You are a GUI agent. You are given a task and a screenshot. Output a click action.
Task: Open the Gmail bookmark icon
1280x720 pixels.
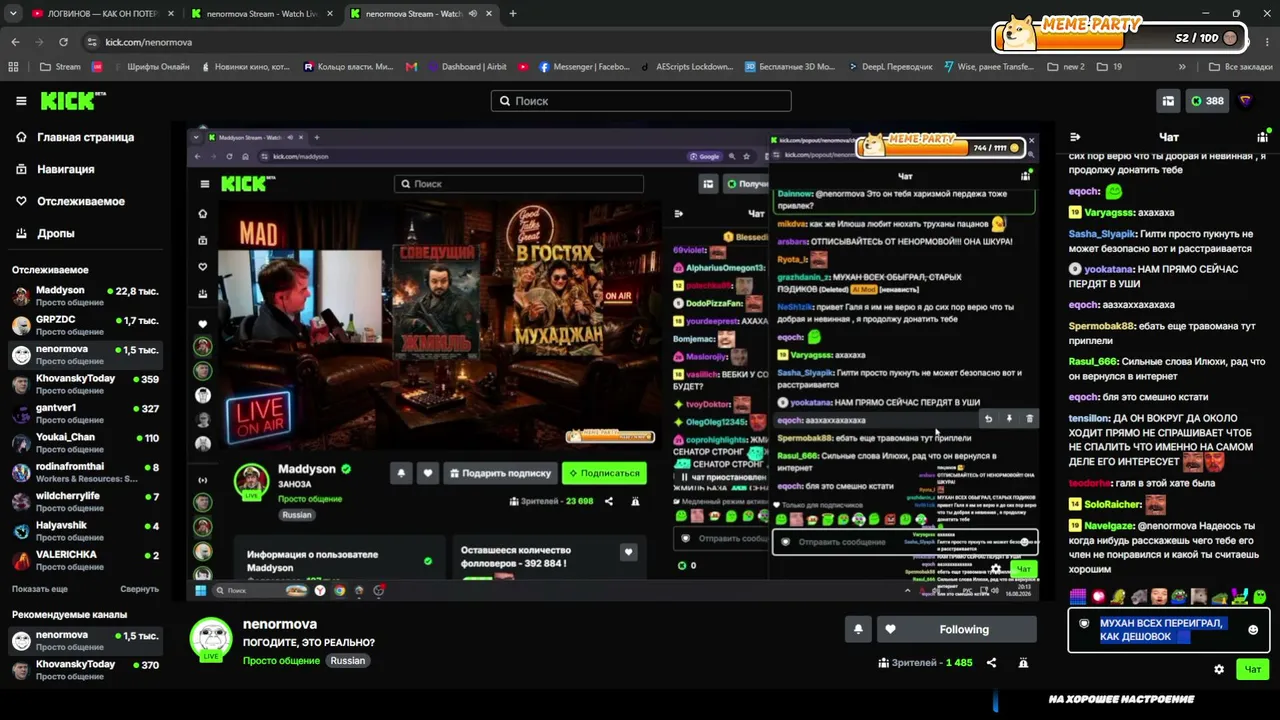point(411,67)
